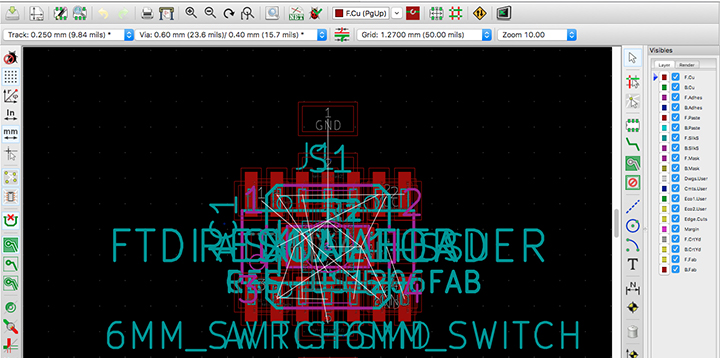Switch to the Layer tab
Image resolution: width=720 pixels, height=360 pixels.
click(x=664, y=65)
